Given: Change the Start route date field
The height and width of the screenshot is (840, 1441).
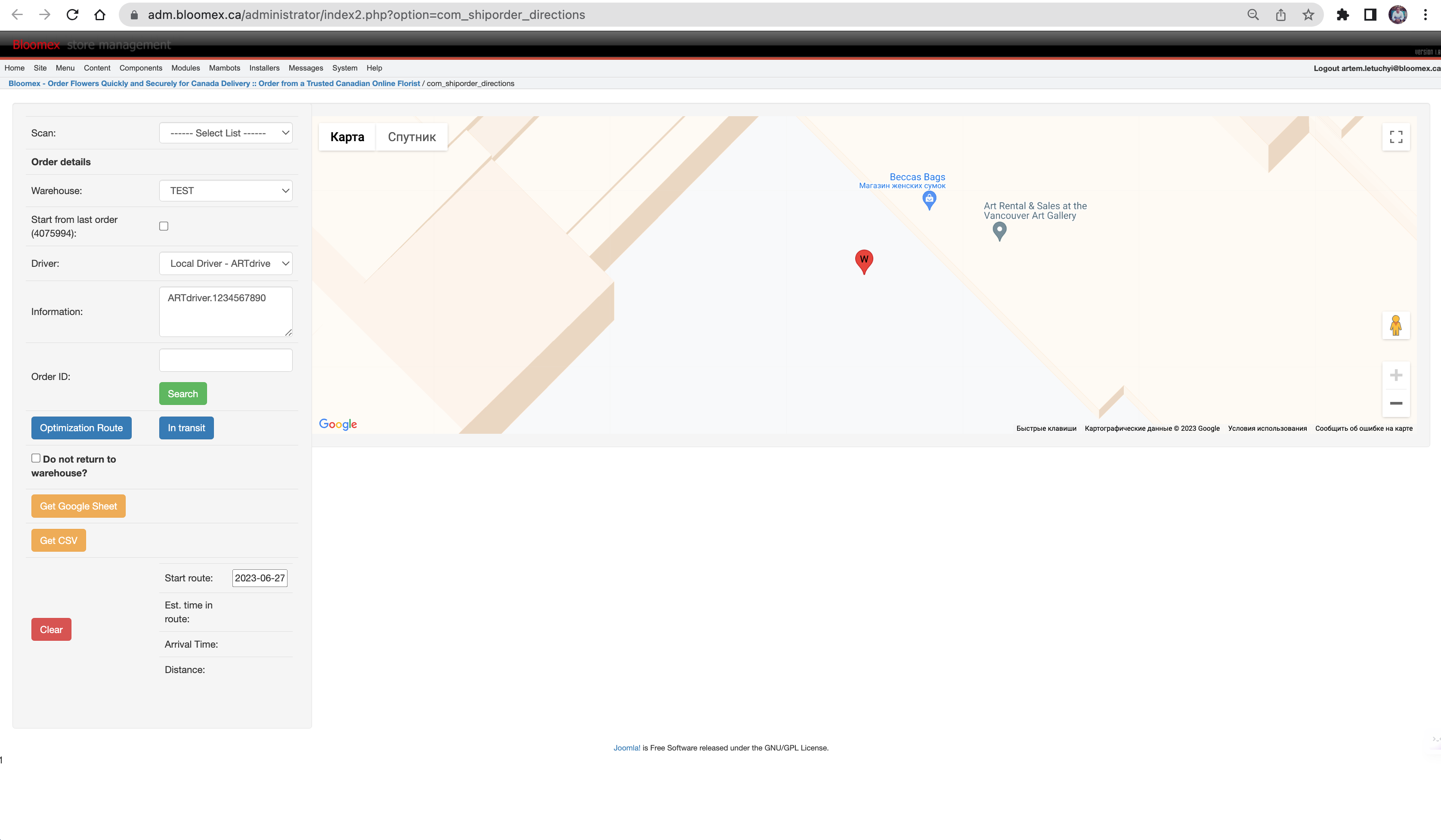Looking at the screenshot, I should point(260,578).
